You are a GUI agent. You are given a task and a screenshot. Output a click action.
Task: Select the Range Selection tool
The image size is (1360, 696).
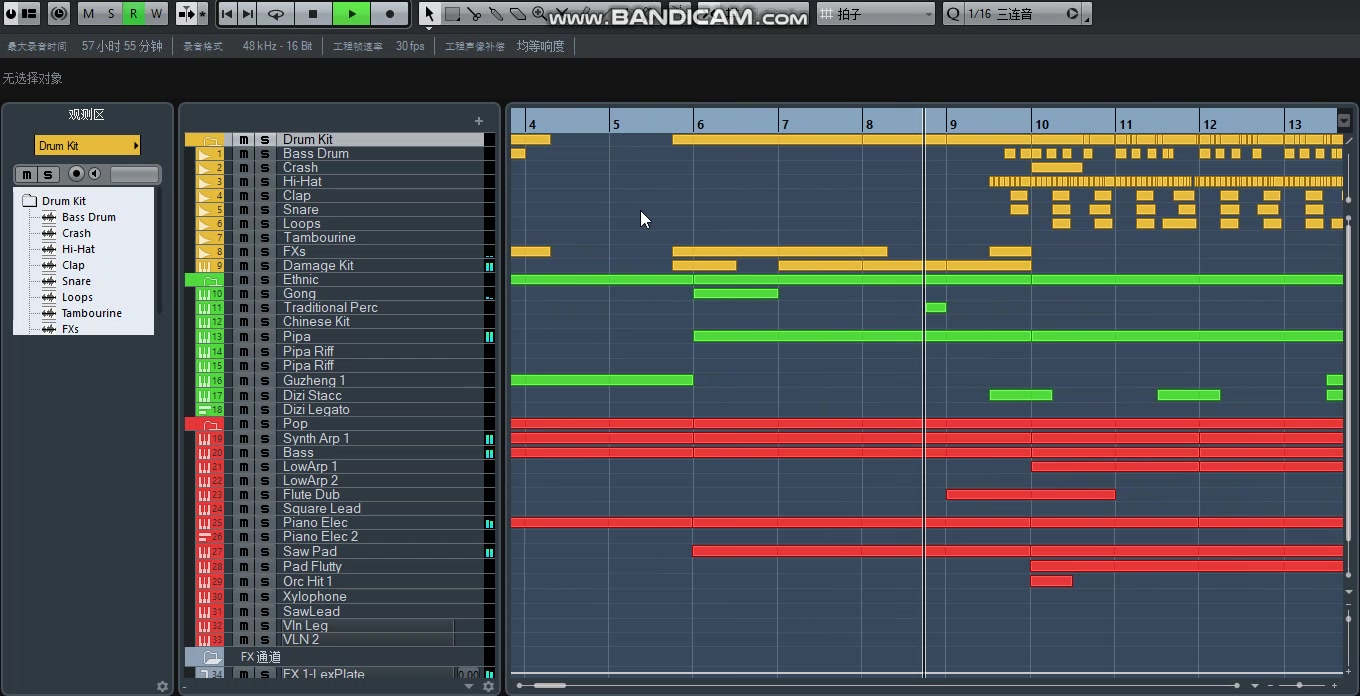click(x=452, y=14)
